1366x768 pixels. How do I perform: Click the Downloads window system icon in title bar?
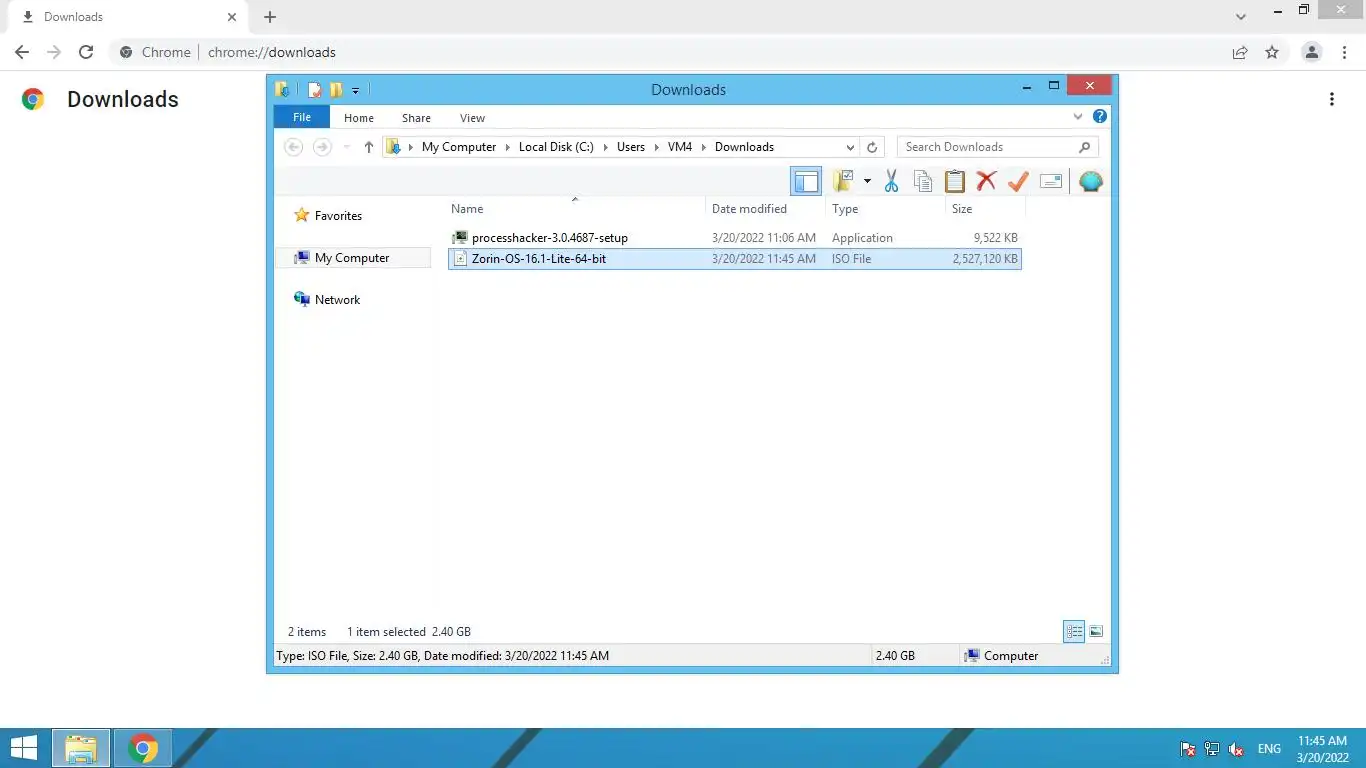(x=283, y=90)
